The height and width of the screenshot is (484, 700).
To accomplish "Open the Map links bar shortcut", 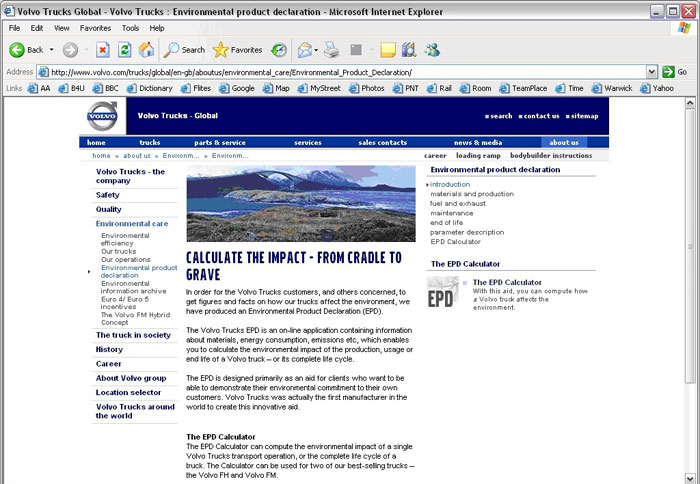I will (x=276, y=88).
